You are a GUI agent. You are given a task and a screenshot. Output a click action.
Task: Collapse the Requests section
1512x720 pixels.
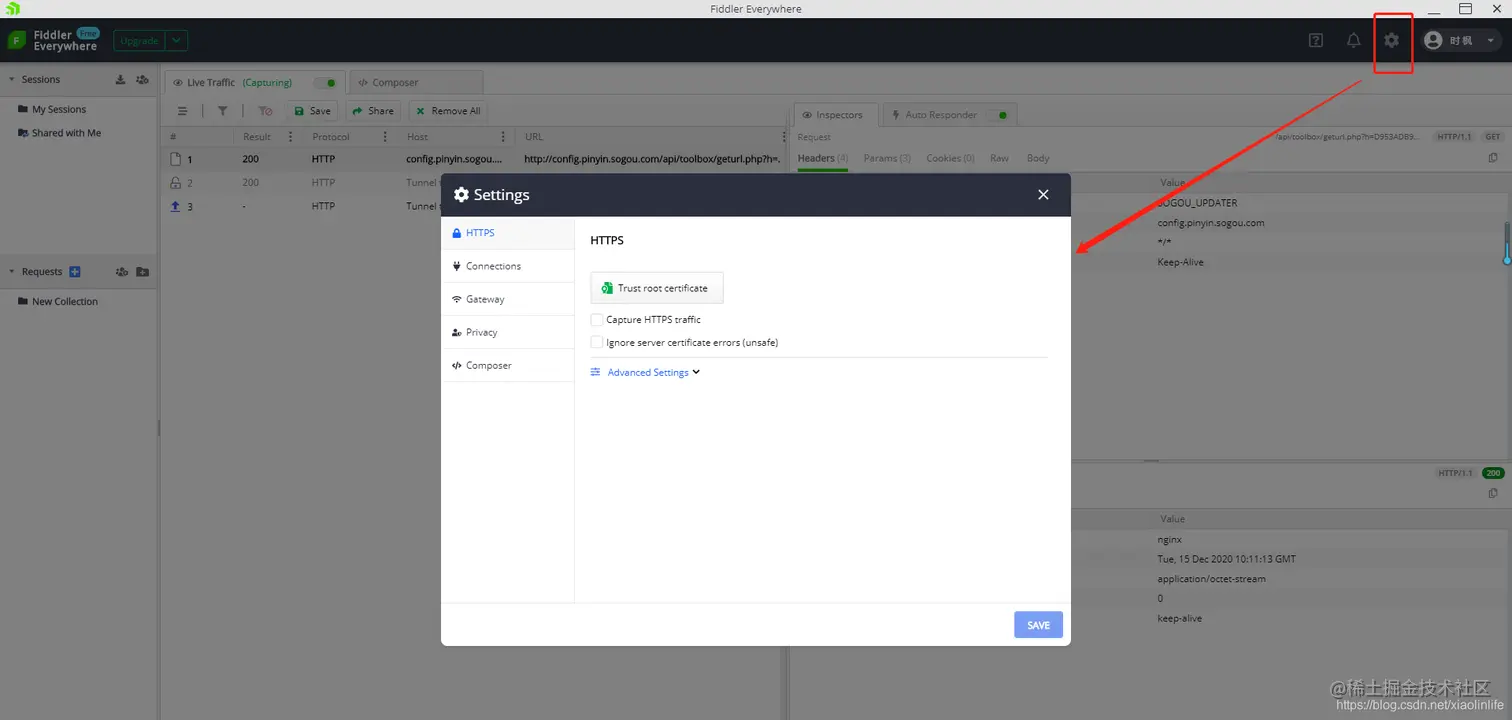click(11, 272)
